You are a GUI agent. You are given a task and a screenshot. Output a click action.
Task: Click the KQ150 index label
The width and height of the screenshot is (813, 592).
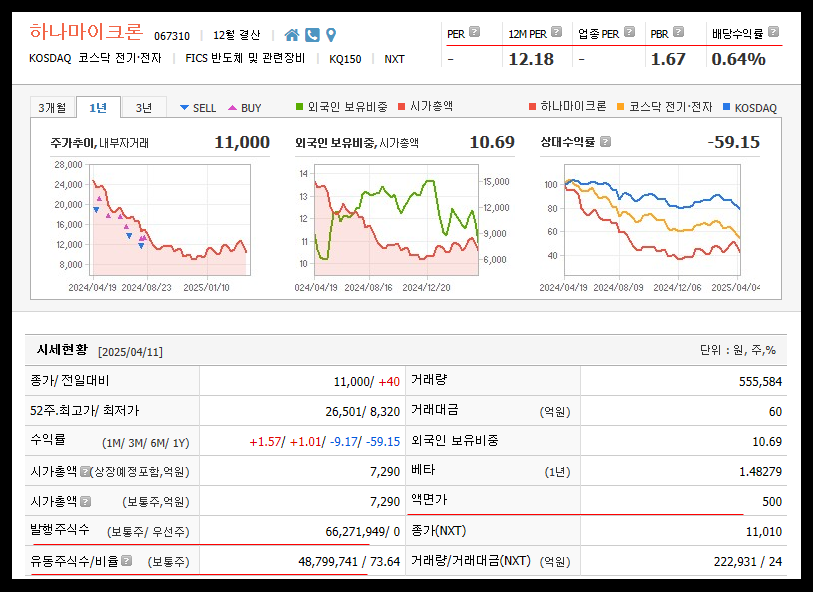pos(345,59)
